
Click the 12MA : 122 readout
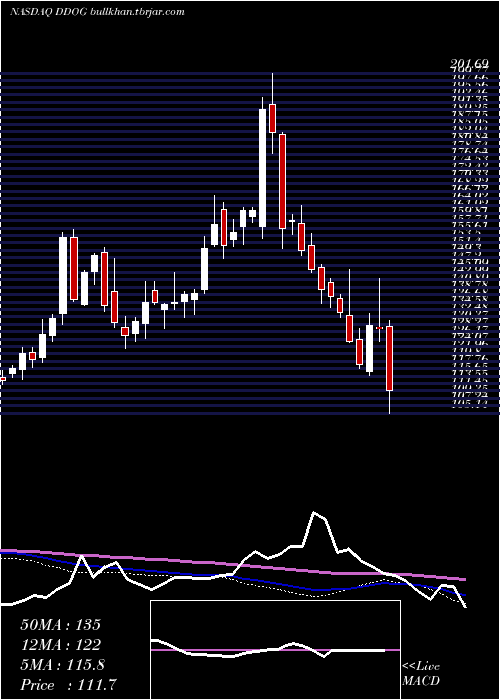pyautogui.click(x=60, y=645)
